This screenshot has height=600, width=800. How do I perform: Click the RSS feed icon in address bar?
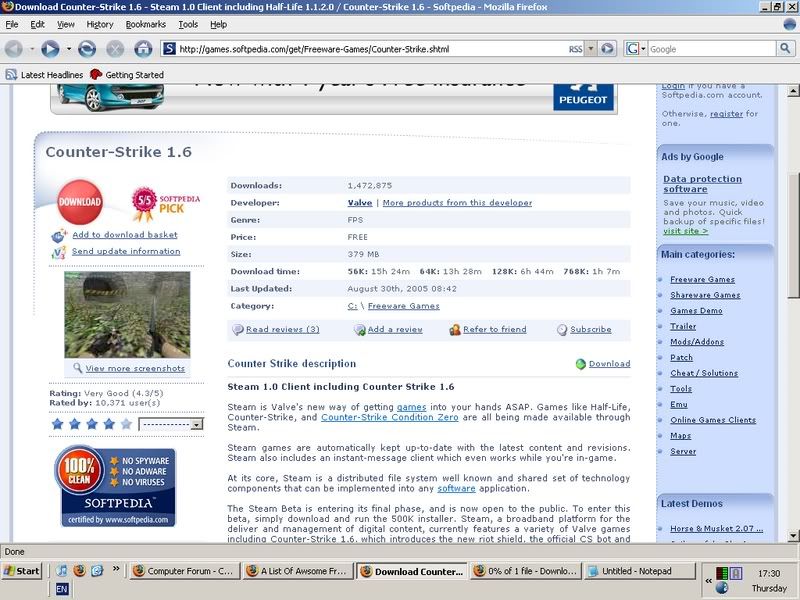(576, 48)
